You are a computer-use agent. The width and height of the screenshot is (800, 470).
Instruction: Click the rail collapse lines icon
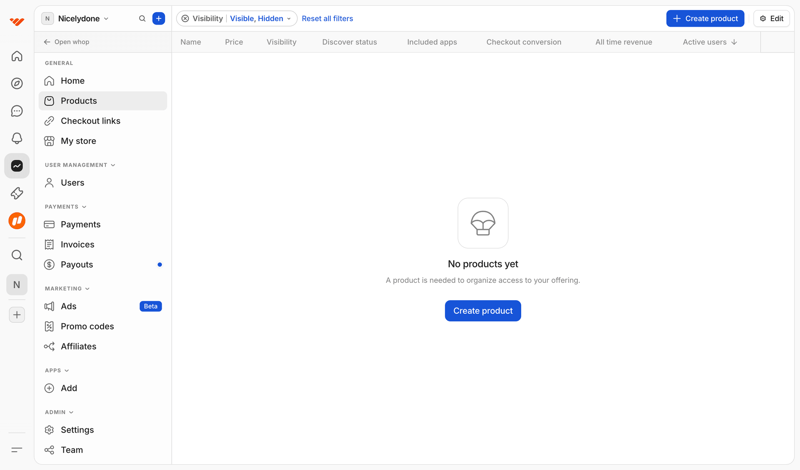click(17, 450)
